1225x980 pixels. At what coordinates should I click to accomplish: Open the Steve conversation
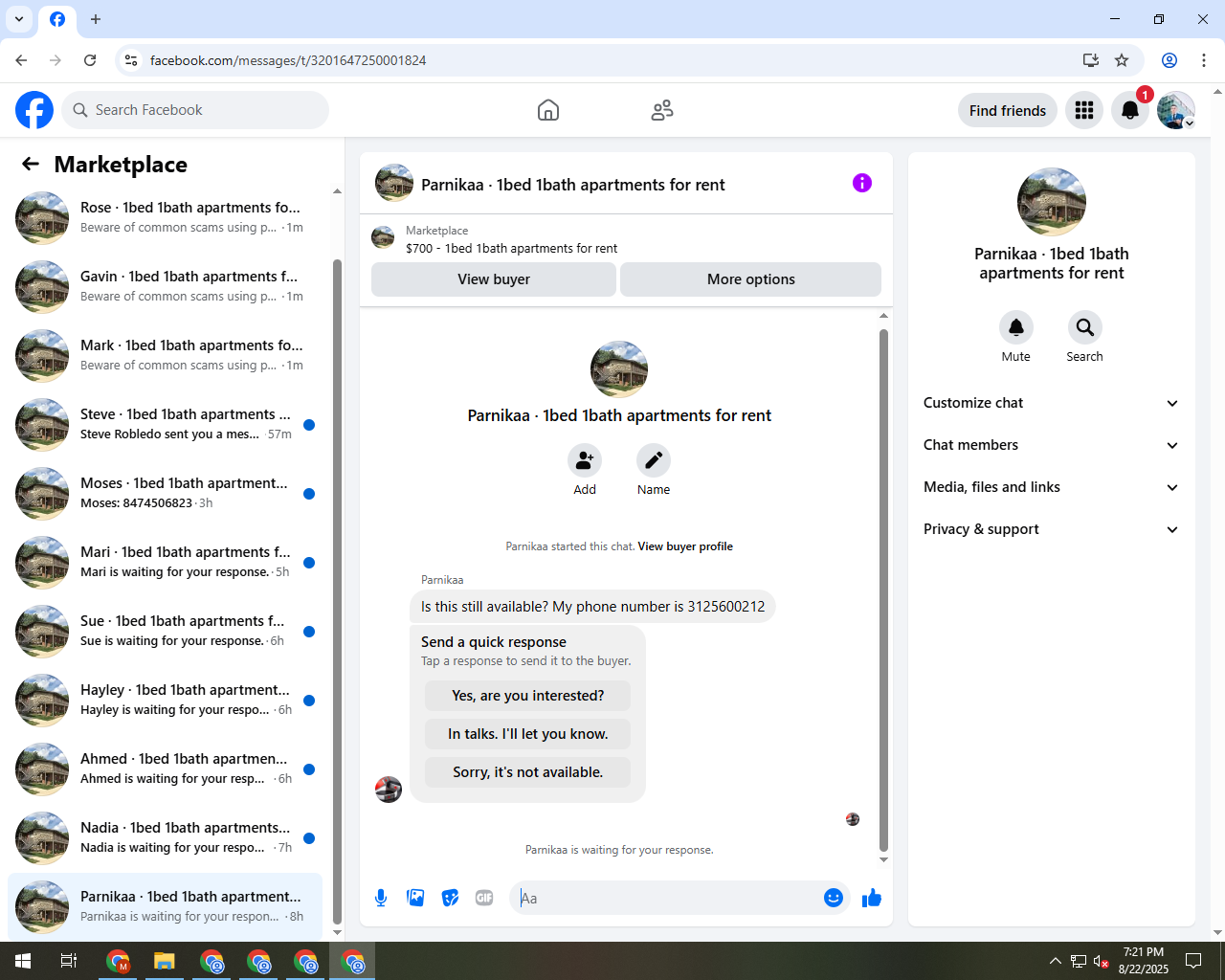[165, 424]
